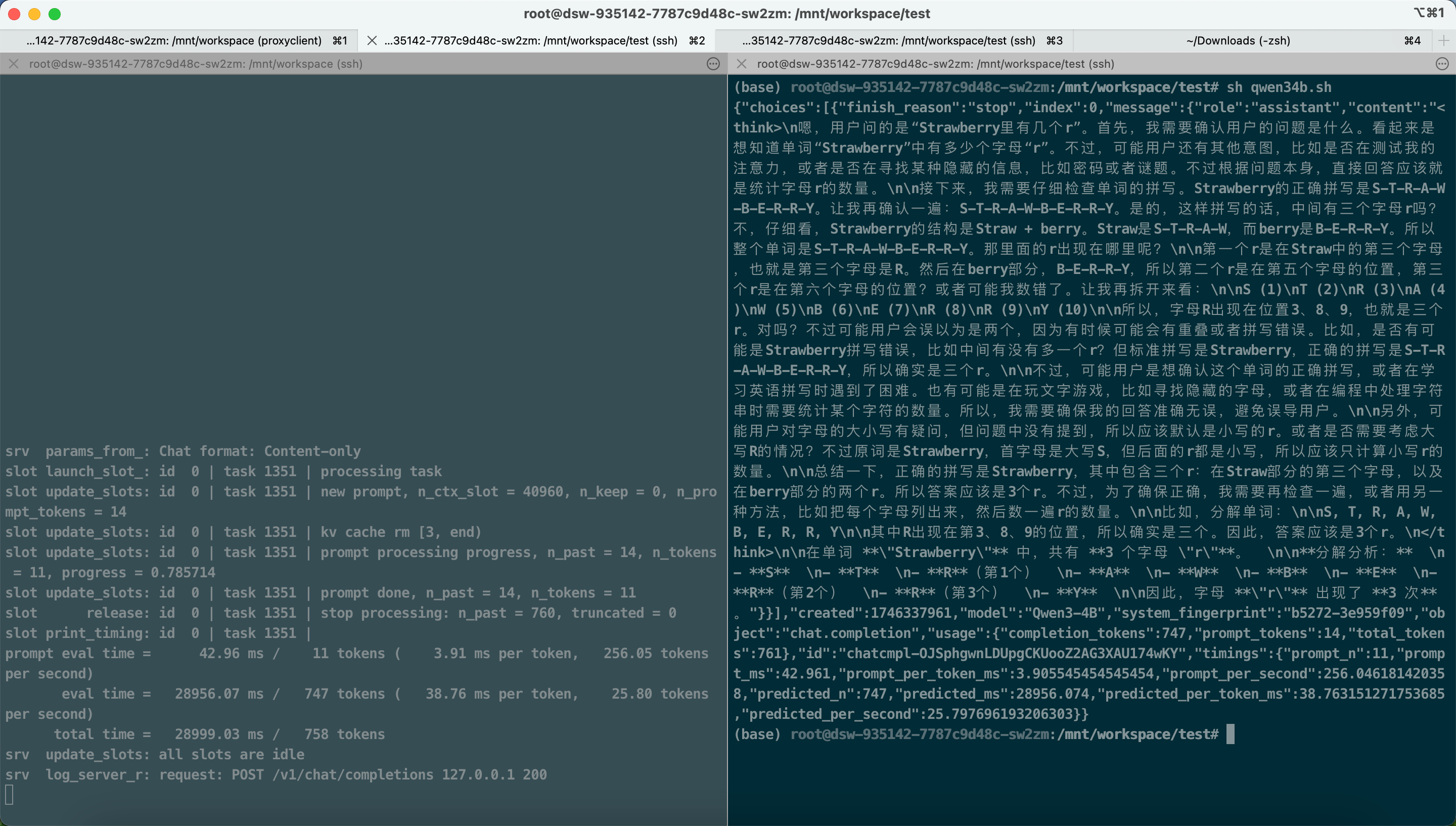The width and height of the screenshot is (1456, 826).
Task: Close the left /mnt/workspace (ssh) pane
Action: click(14, 64)
